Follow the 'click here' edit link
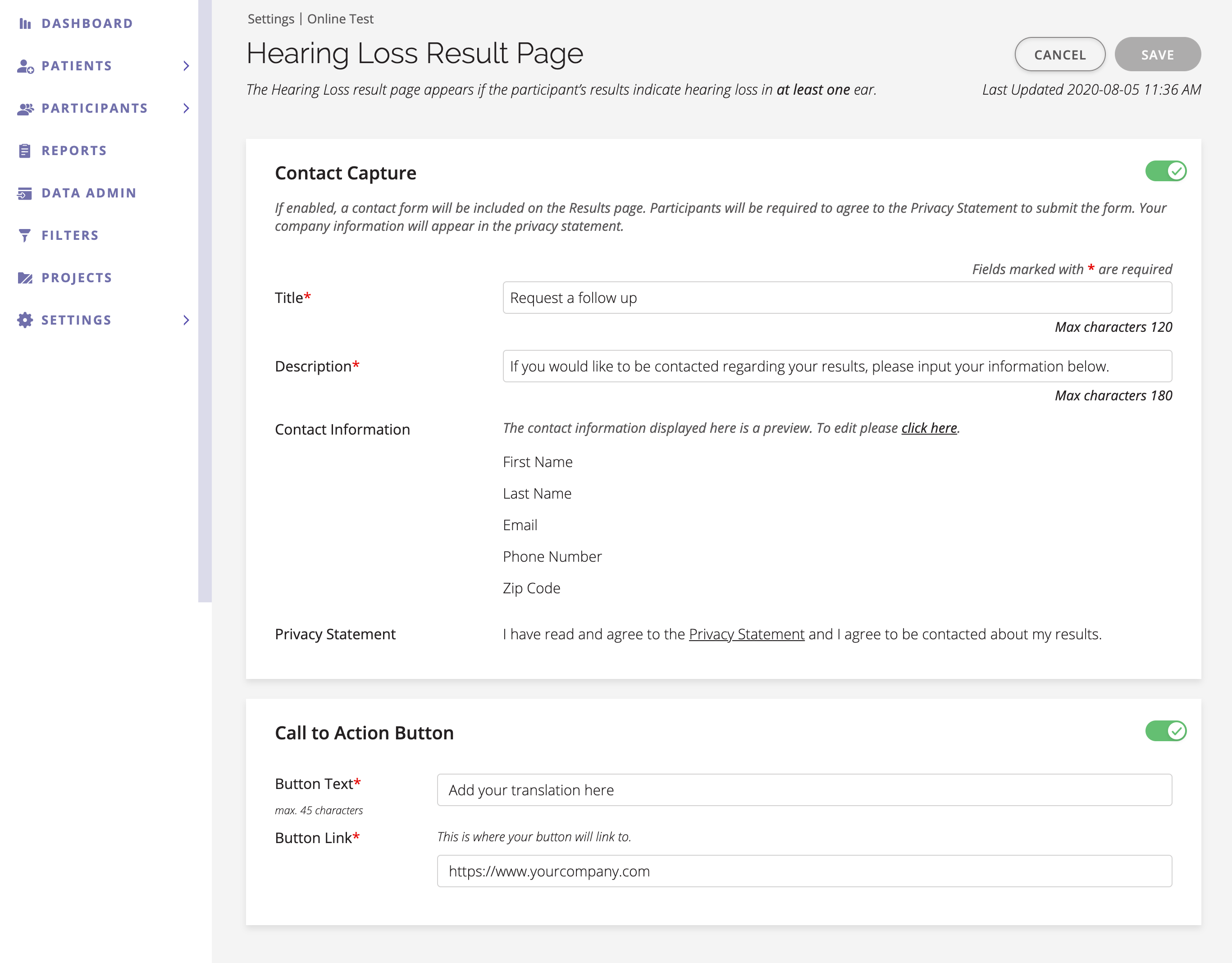This screenshot has width=1232, height=963. click(929, 428)
